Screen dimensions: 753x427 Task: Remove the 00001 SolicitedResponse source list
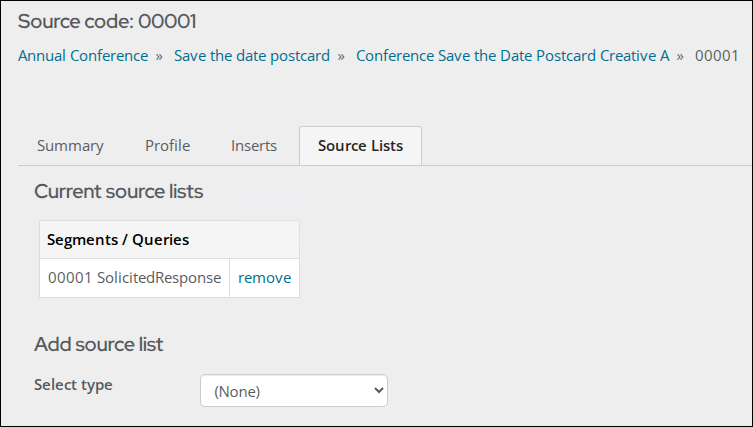pyautogui.click(x=265, y=278)
